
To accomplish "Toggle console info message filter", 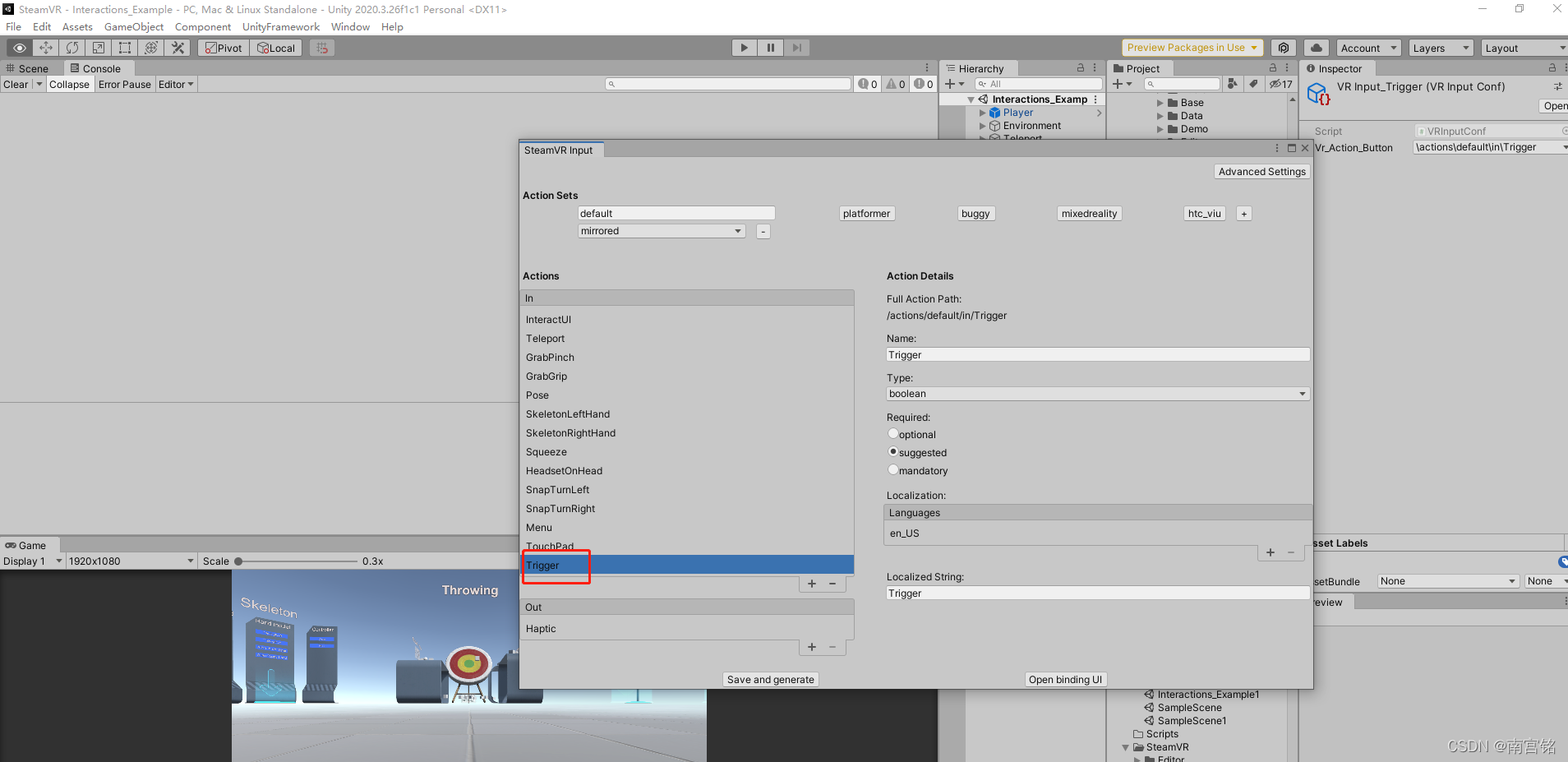I will tap(868, 84).
